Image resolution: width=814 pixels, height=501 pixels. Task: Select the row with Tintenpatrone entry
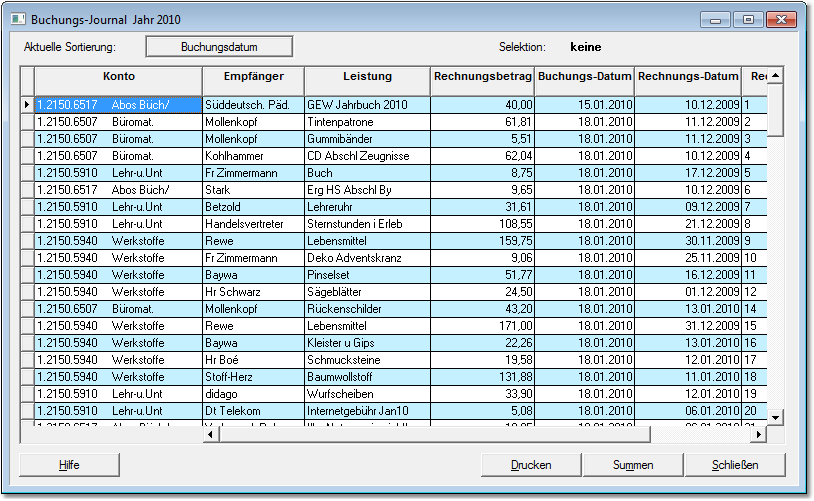point(367,121)
